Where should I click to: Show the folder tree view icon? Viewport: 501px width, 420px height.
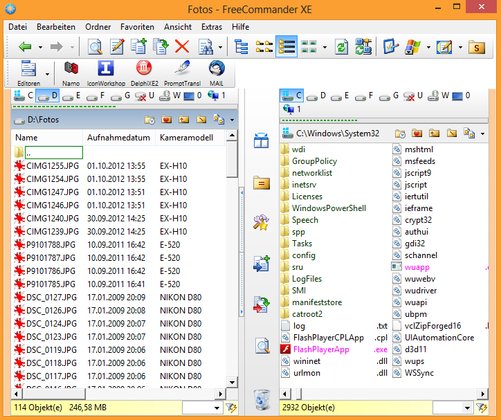tap(241, 47)
